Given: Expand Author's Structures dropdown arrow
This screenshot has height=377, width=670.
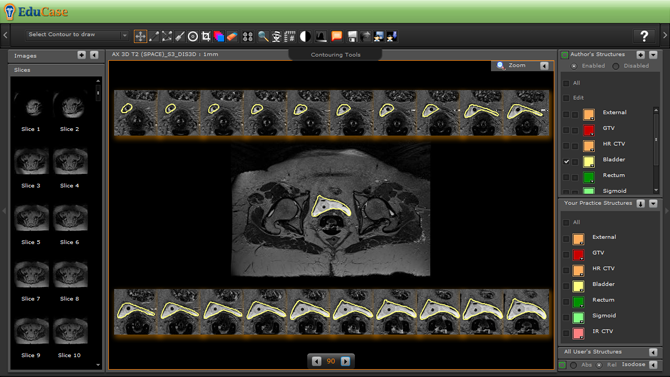Looking at the screenshot, I should pyautogui.click(x=653, y=55).
